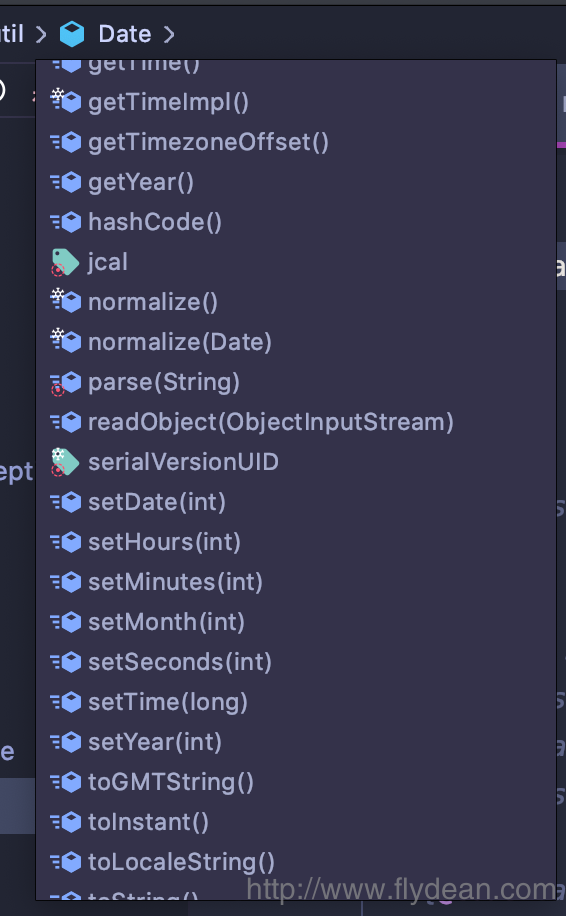Click the private method icon beside parse(String)
This screenshot has height=916, width=566.
pos(65,383)
